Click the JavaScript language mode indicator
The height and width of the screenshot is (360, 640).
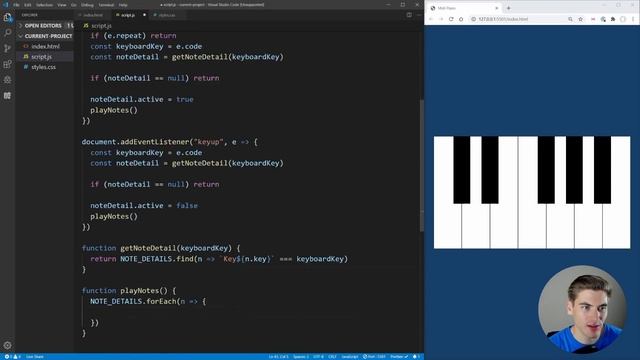click(350, 357)
